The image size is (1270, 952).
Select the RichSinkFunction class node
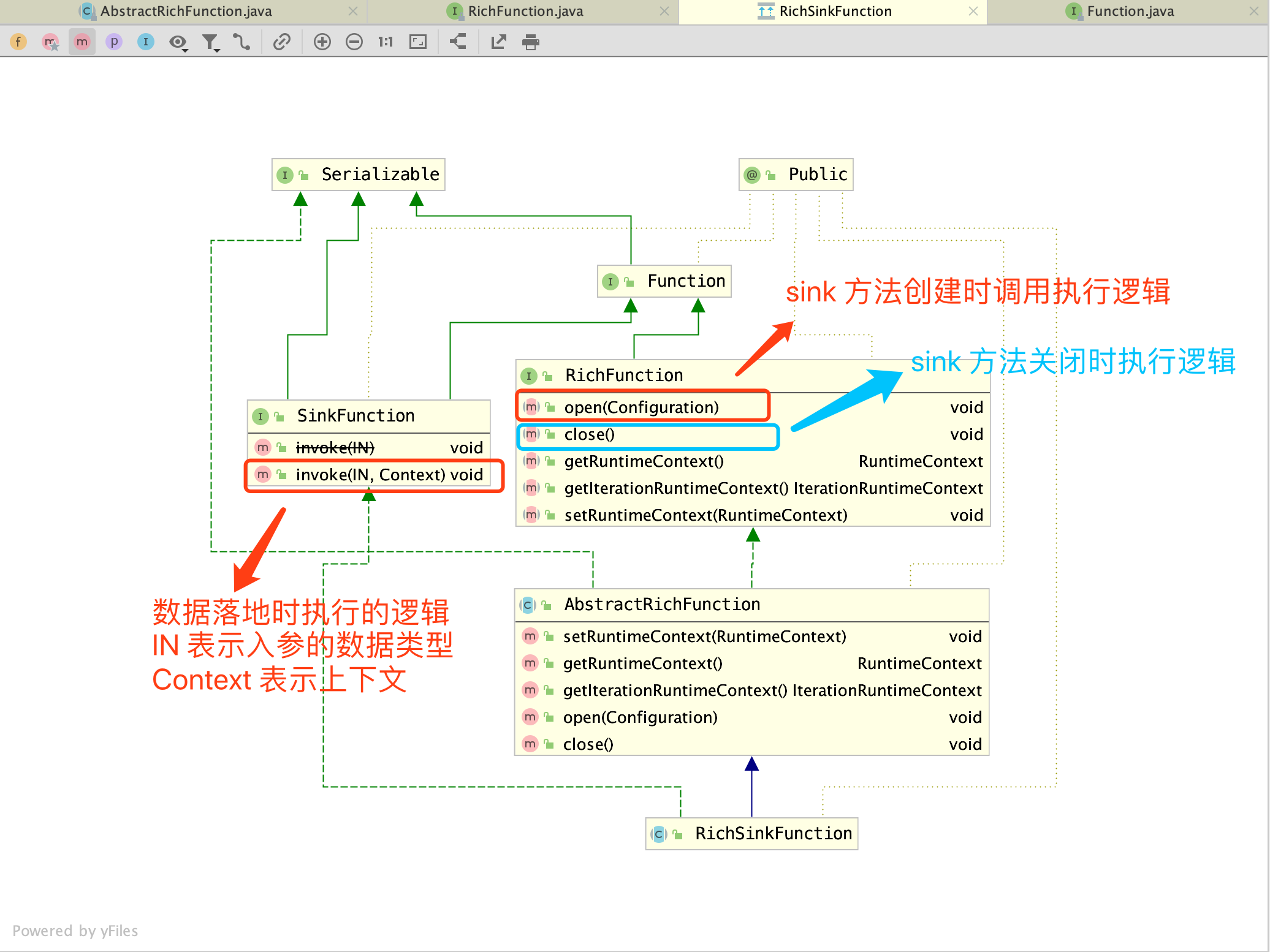pyautogui.click(x=751, y=834)
